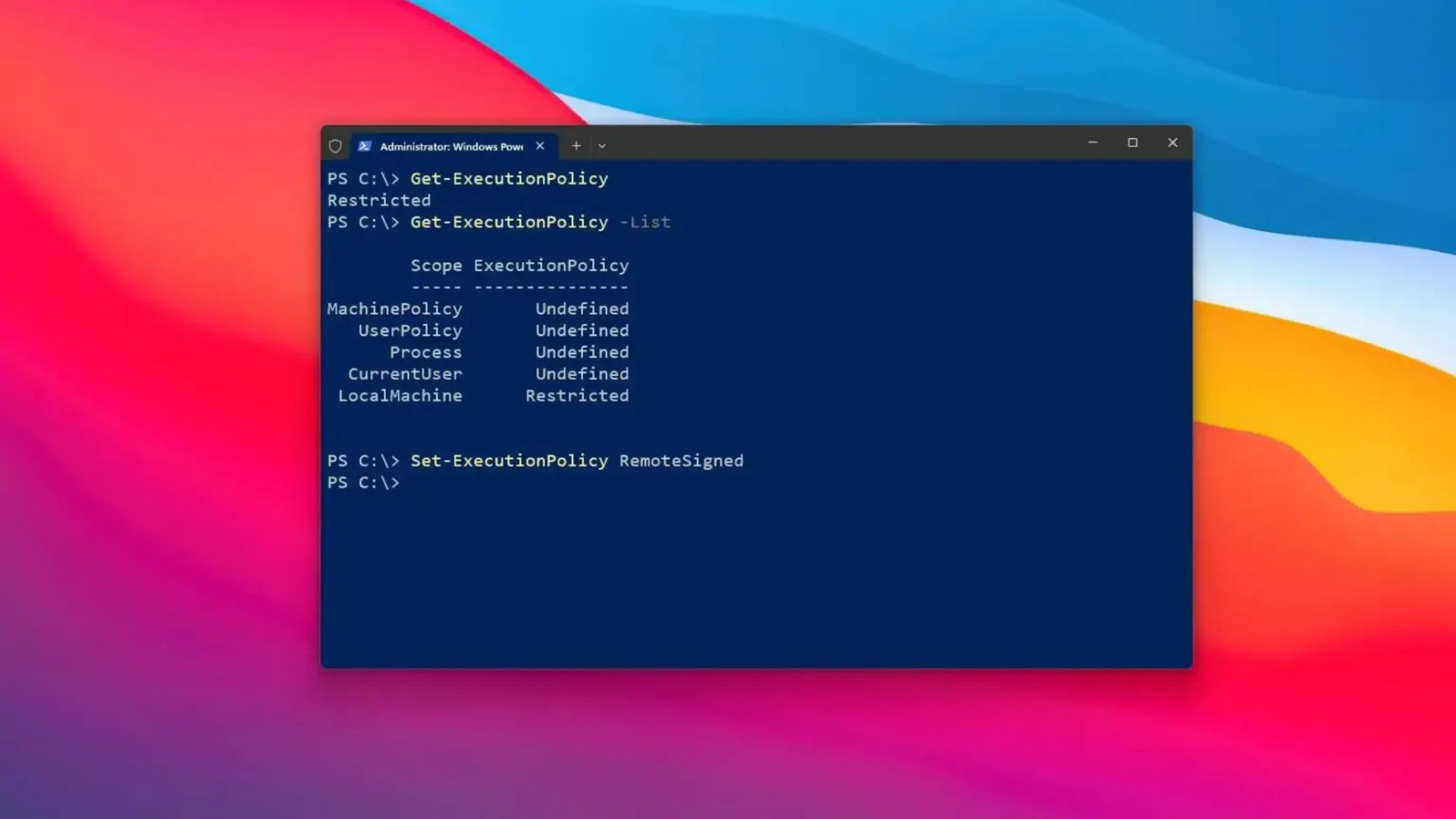Click the Restricted output text
1456x819 pixels.
[378, 199]
